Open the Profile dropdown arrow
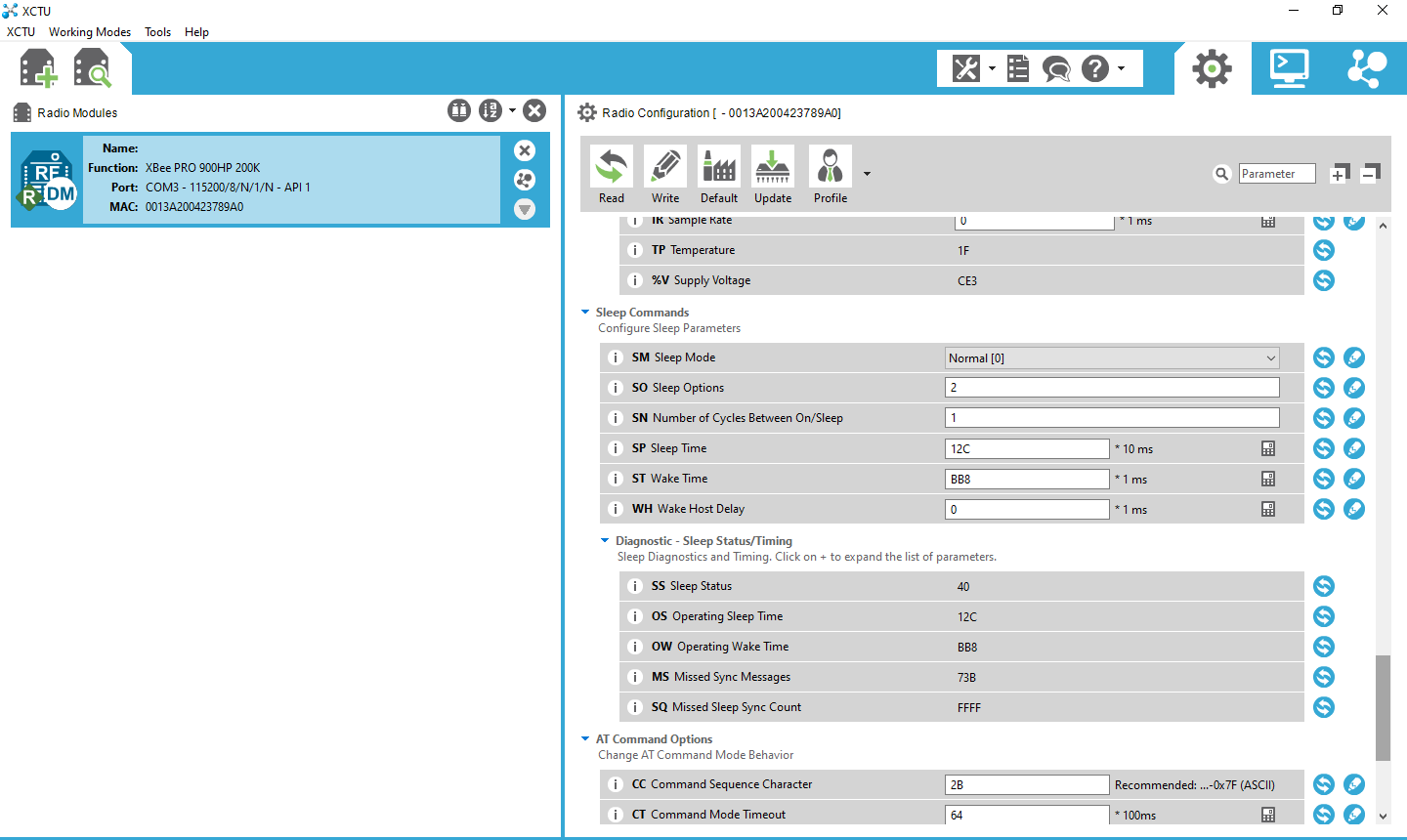Screen dimensions: 1407x840 pos(867,174)
